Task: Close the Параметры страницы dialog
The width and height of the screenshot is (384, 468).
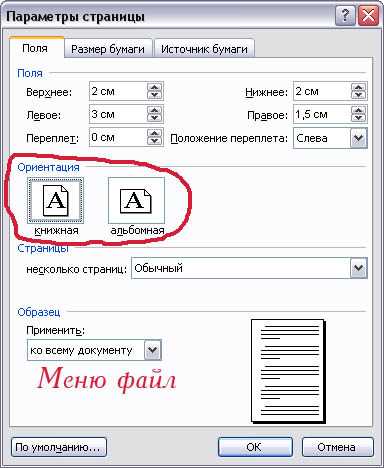Action: (368, 16)
